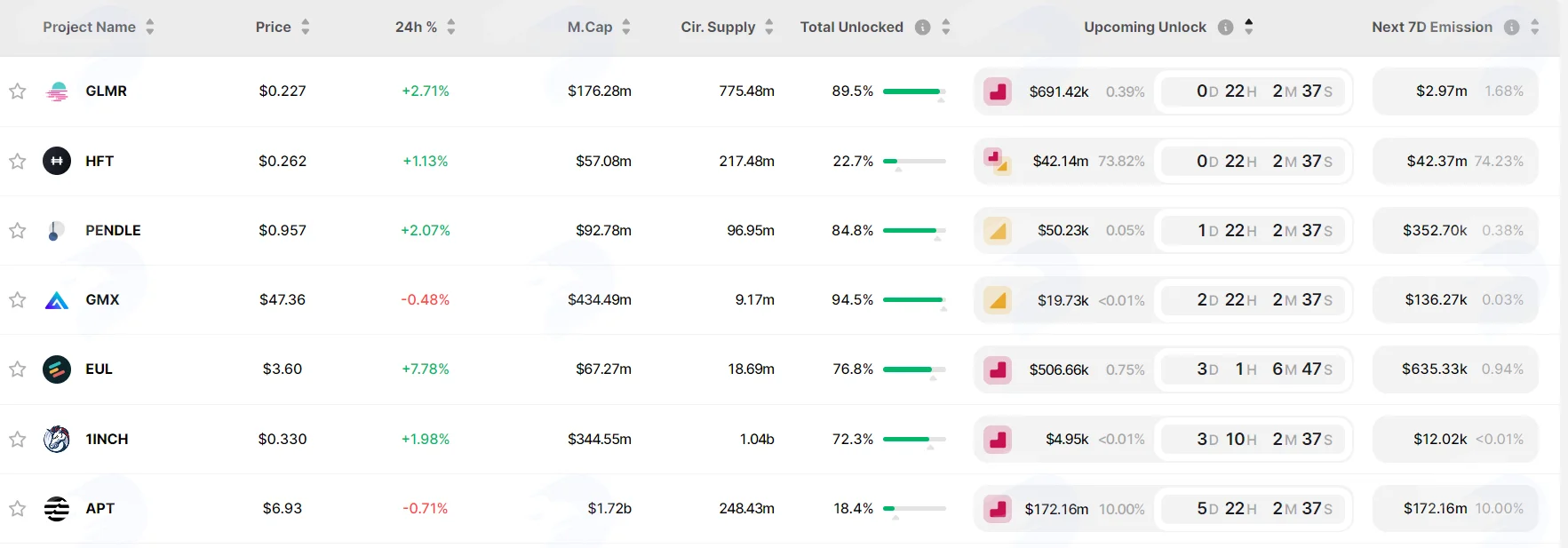Favorite GLMR with the star toggle
Screen dimensions: 1568x548
(17, 91)
